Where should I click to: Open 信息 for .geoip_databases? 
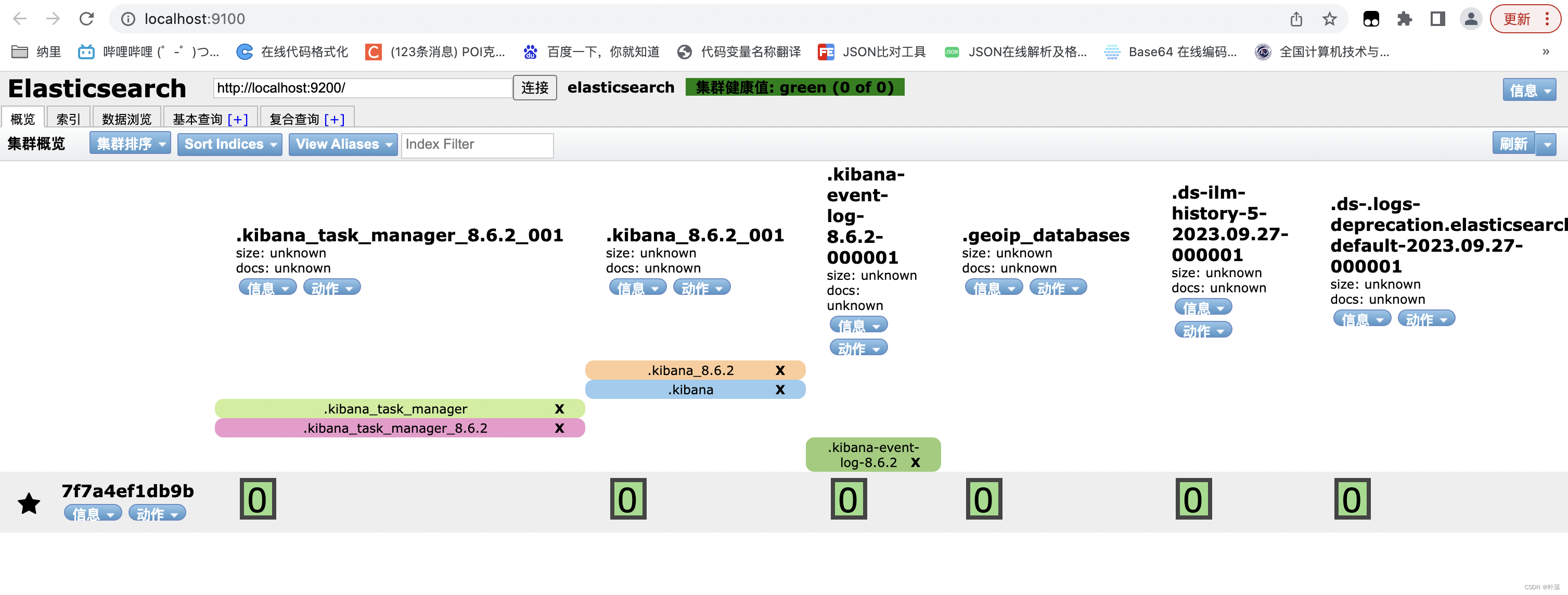coord(994,287)
